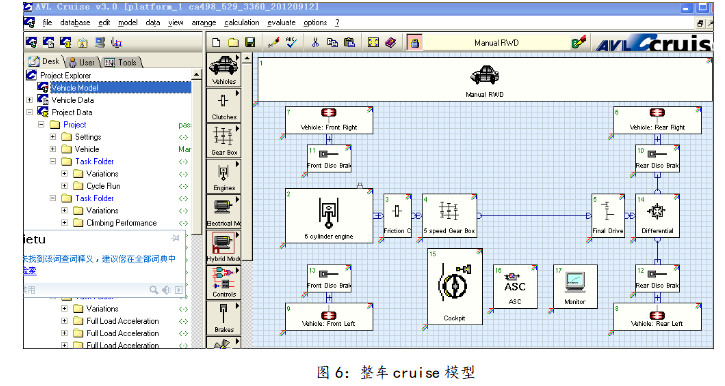Screen dimensions: 725x386
Task: Select the Controls component palette
Action: pyautogui.click(x=224, y=283)
